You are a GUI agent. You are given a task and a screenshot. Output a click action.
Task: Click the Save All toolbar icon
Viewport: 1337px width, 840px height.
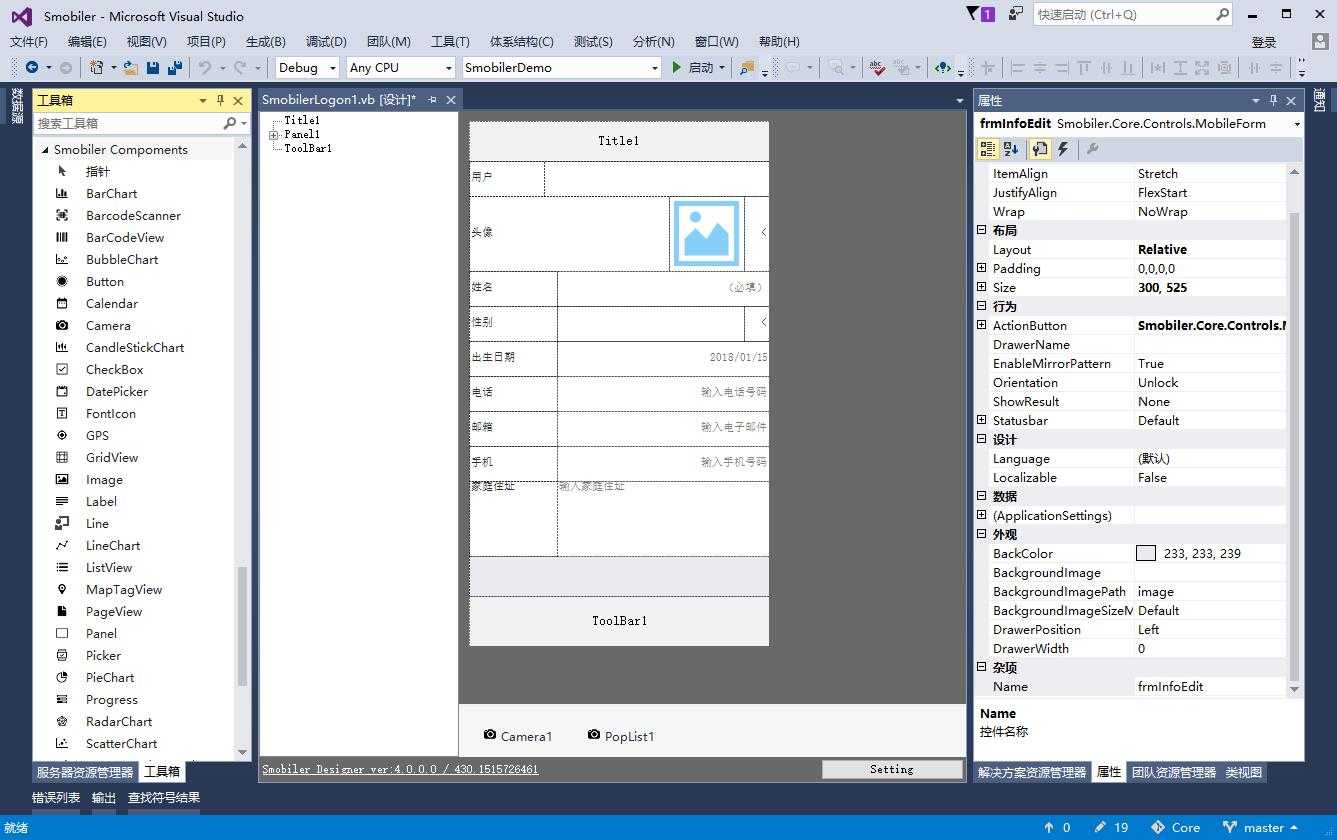coord(175,68)
